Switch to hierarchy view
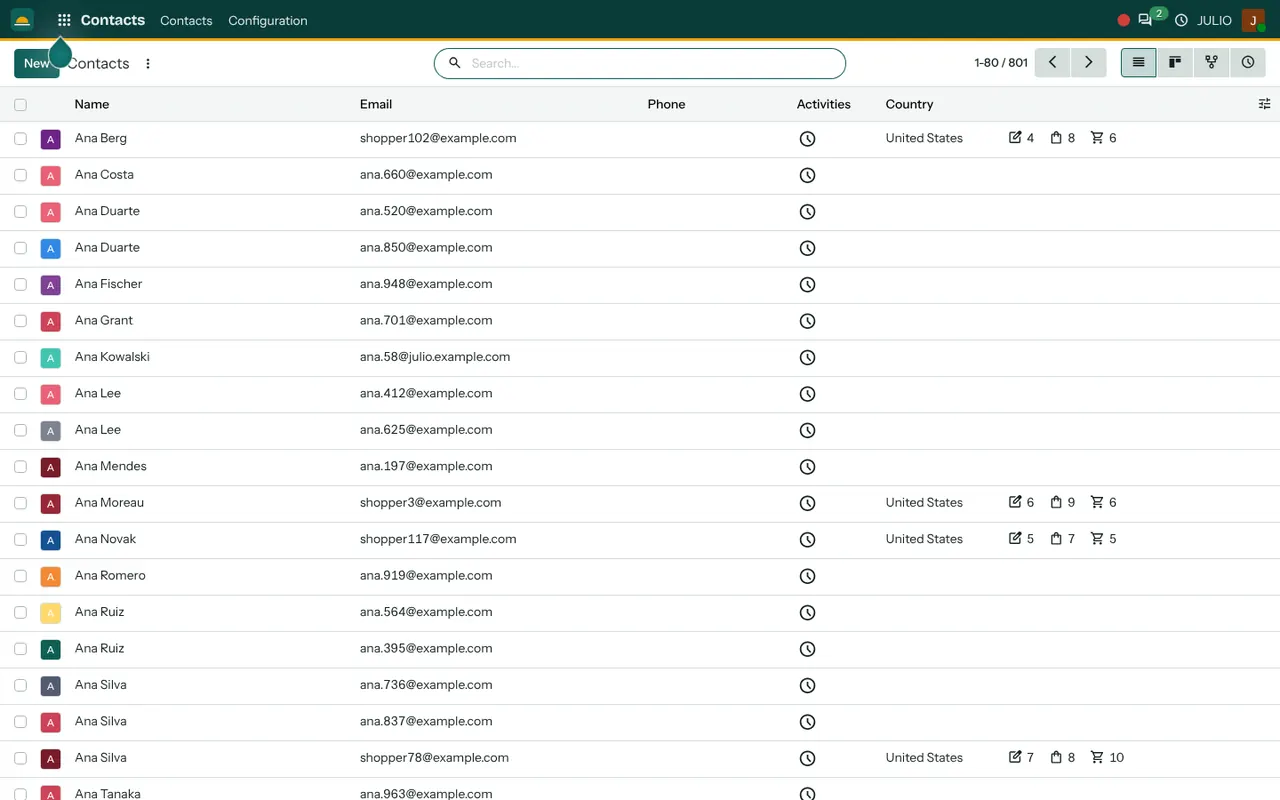 pyautogui.click(x=1211, y=62)
